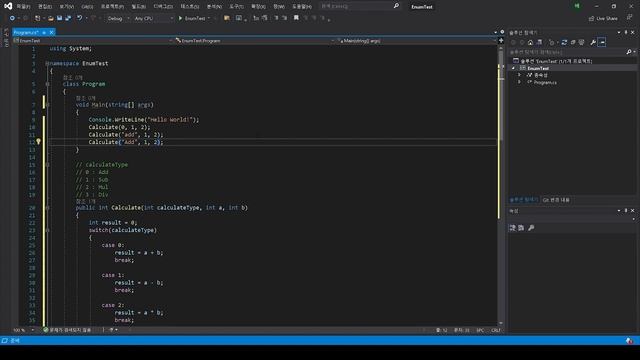Click Solution Explorer Show All Files icon

[582, 42]
